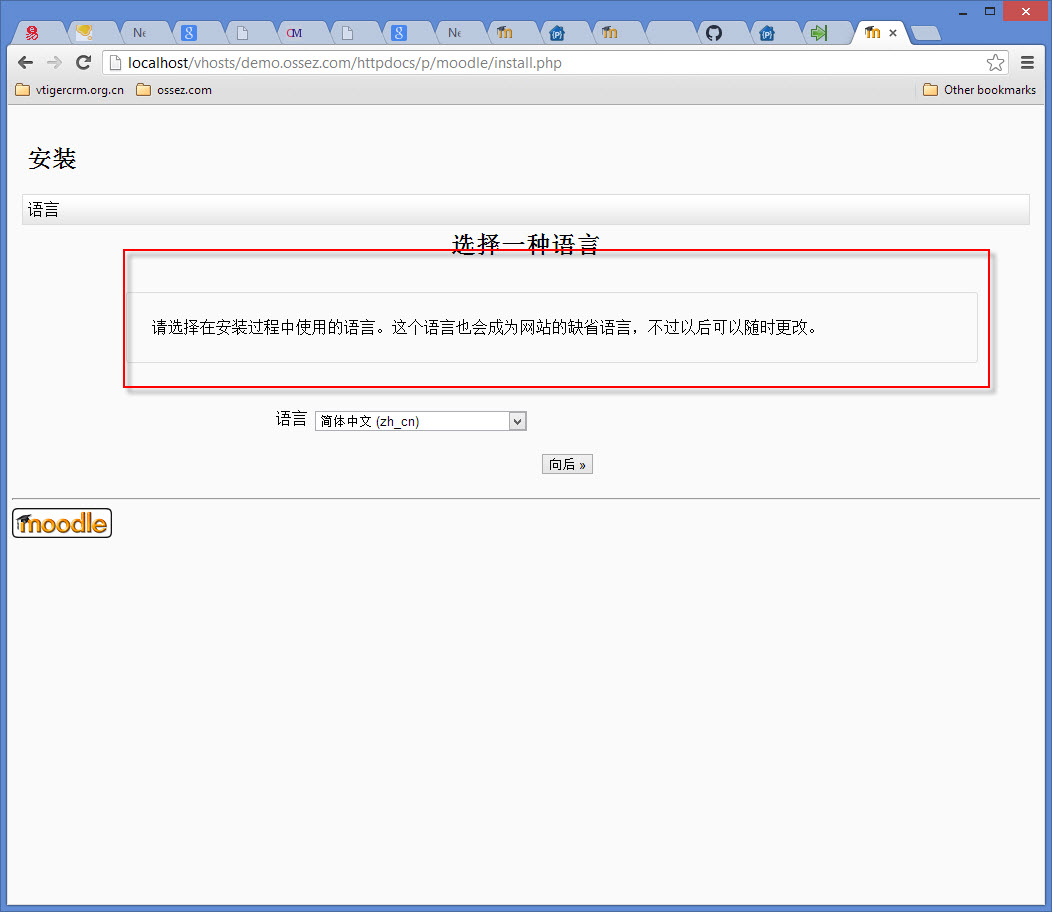Open the 语言 language dropdown
The image size is (1052, 912).
coord(420,422)
